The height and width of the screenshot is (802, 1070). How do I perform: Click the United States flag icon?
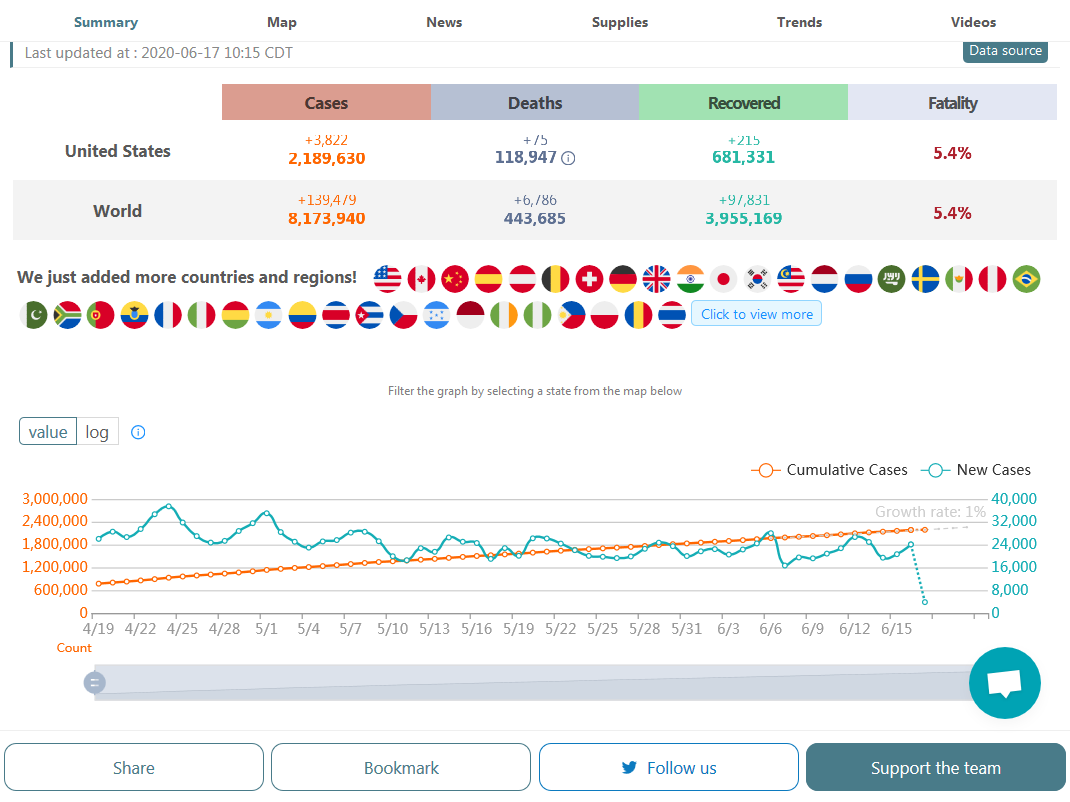point(387,279)
